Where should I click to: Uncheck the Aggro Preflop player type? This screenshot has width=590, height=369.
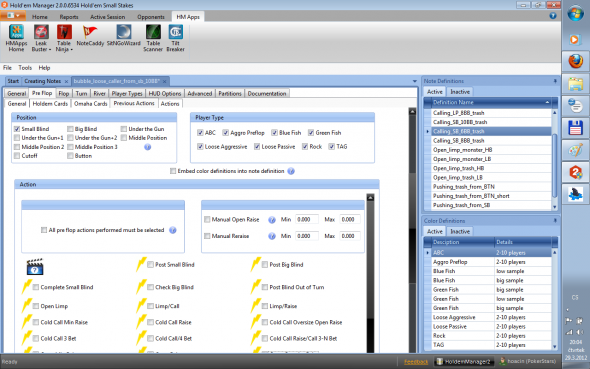(225, 133)
